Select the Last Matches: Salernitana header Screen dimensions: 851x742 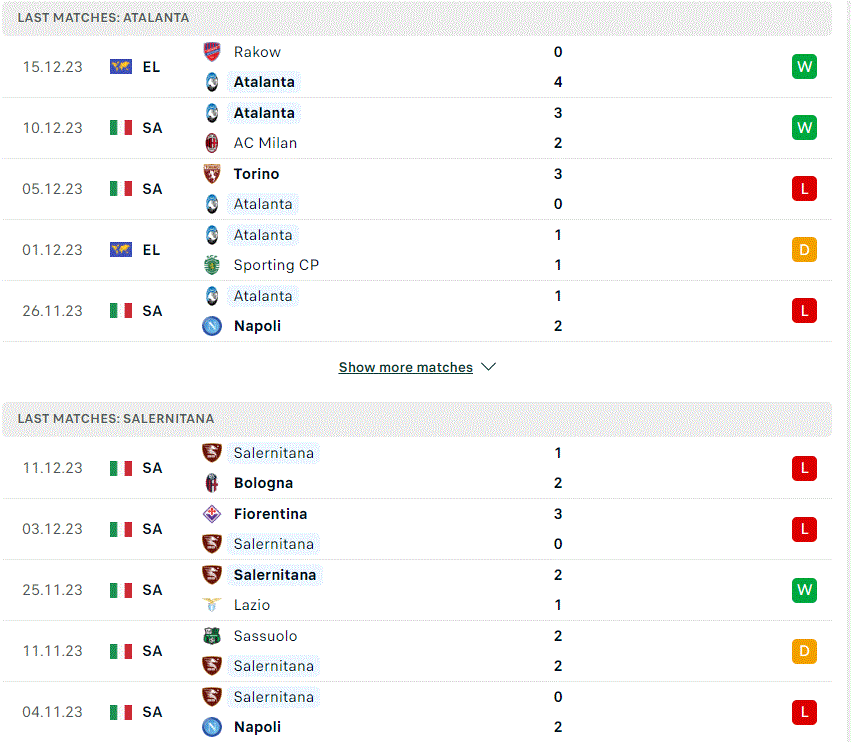pos(417,419)
